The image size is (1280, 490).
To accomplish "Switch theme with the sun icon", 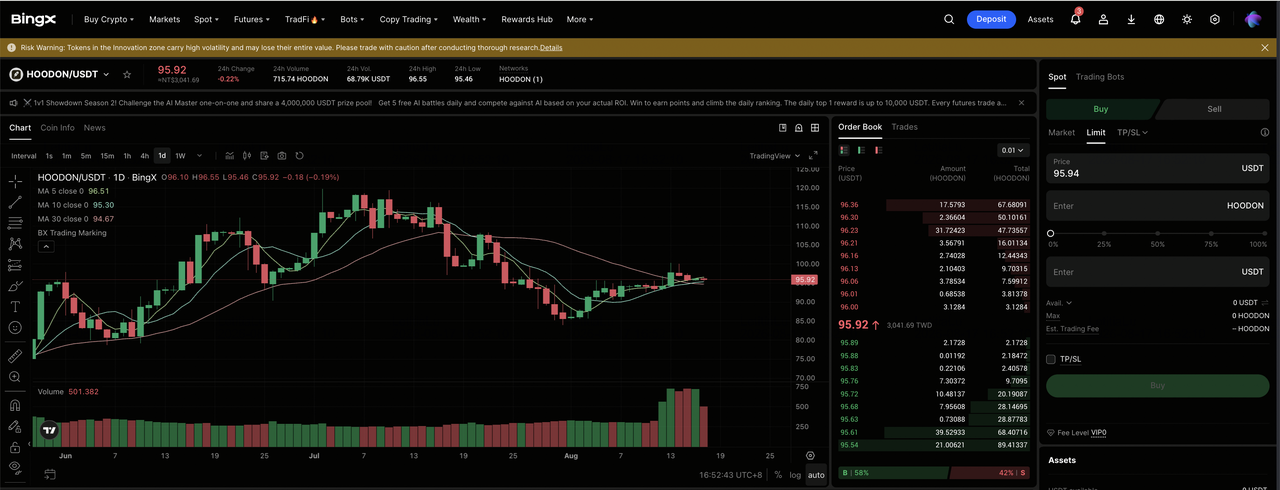I will [1187, 19].
